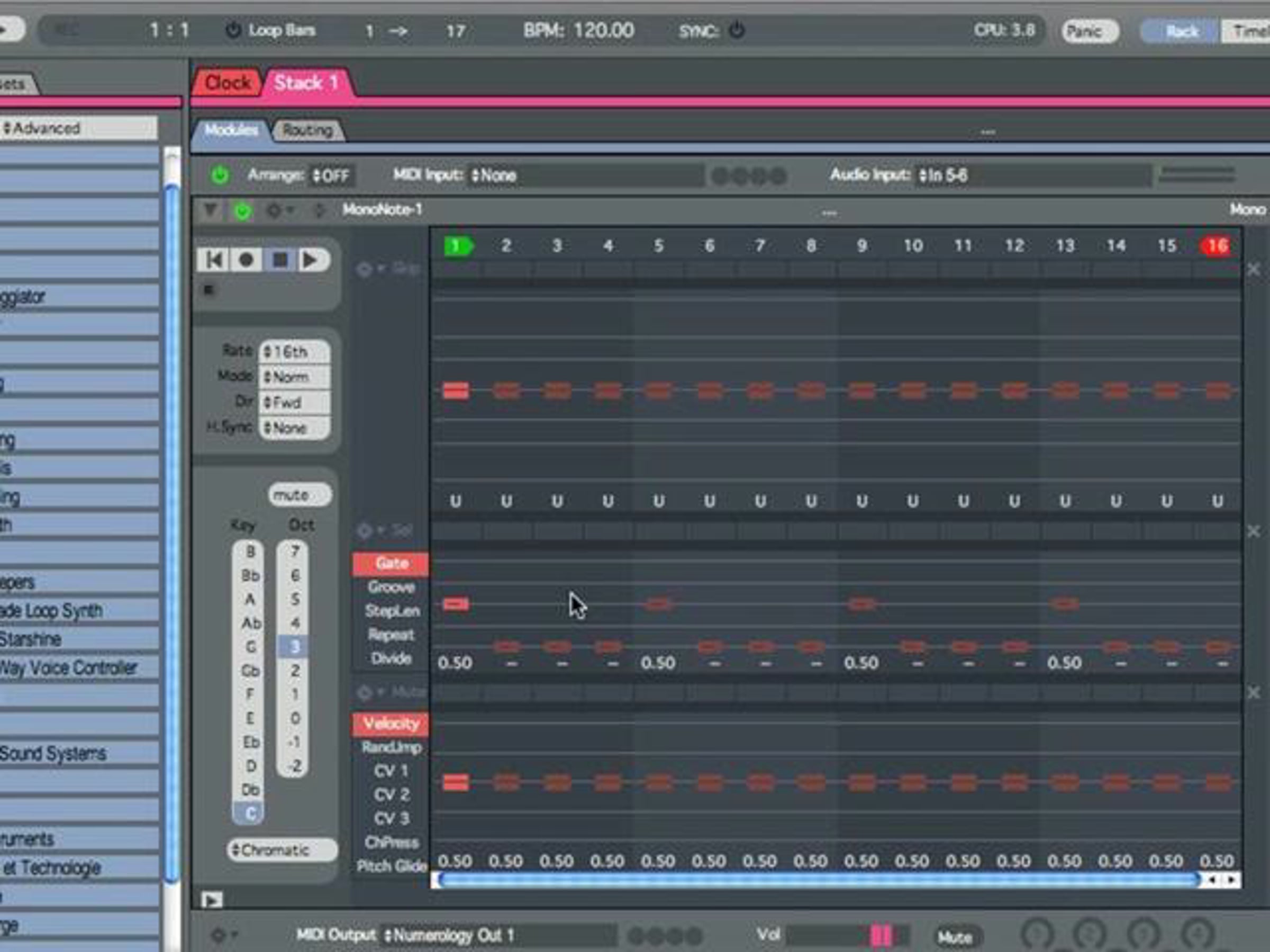
Task: Click the Mute button beside the Vol slider
Action: [x=957, y=937]
